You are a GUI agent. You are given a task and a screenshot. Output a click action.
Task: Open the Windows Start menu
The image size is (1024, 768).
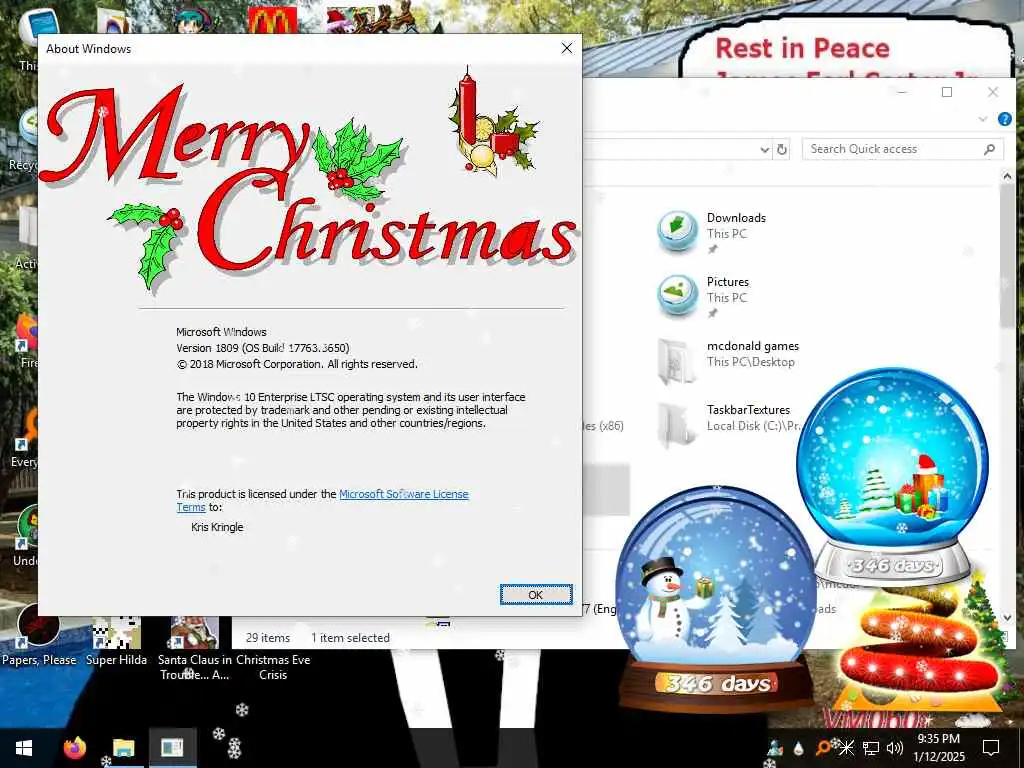coord(24,748)
